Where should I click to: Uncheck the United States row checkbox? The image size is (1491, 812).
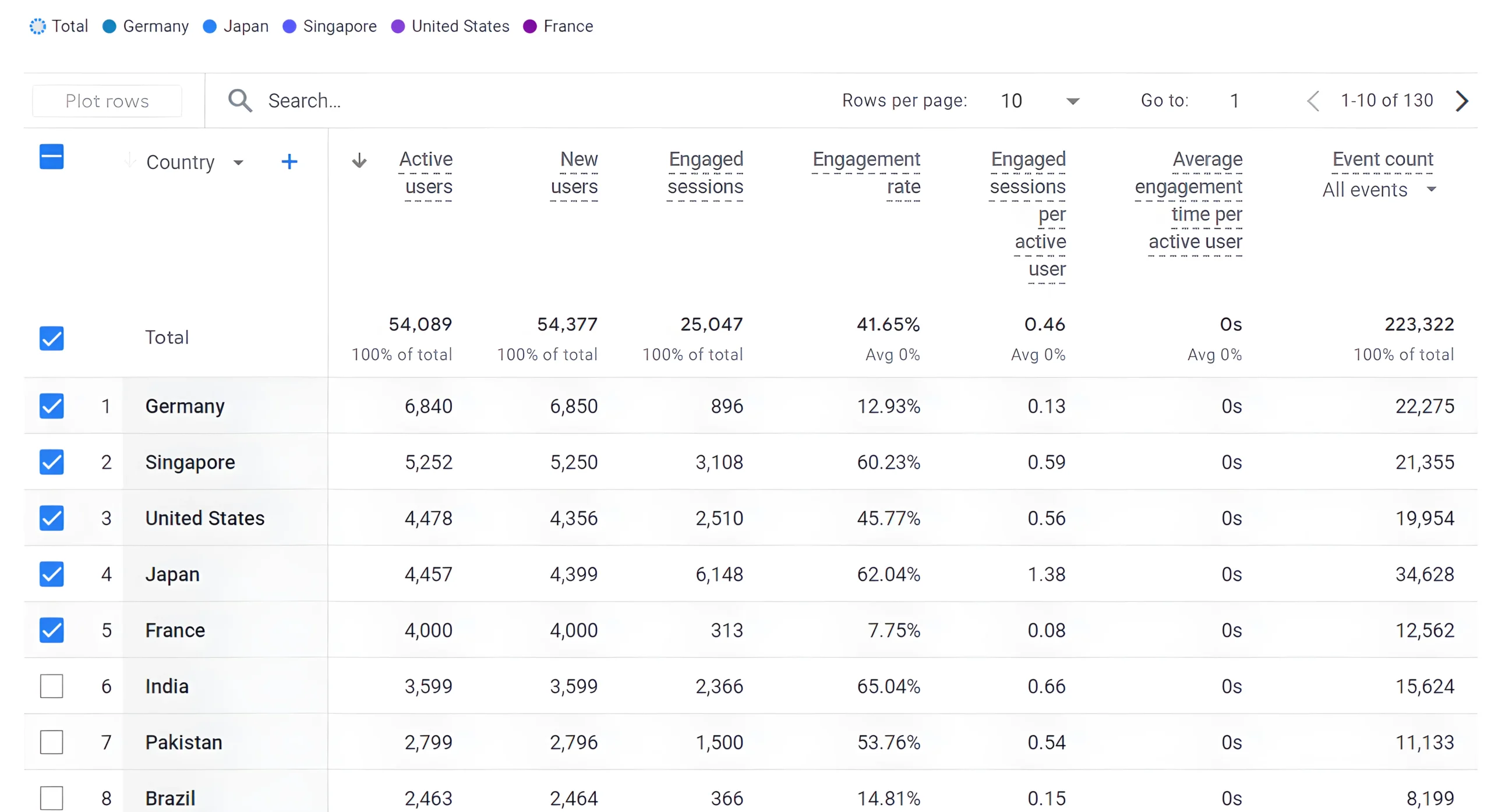51,517
